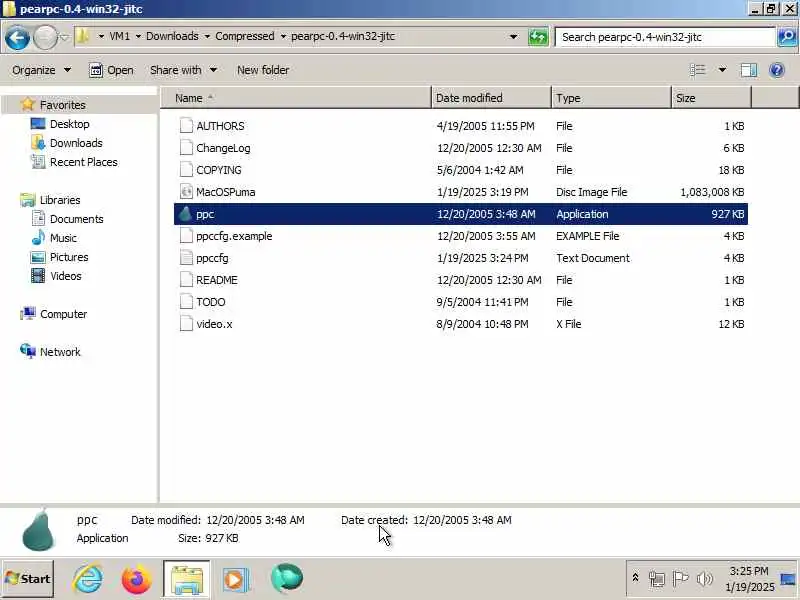Click the Action Center flag tray icon

pos(680,579)
